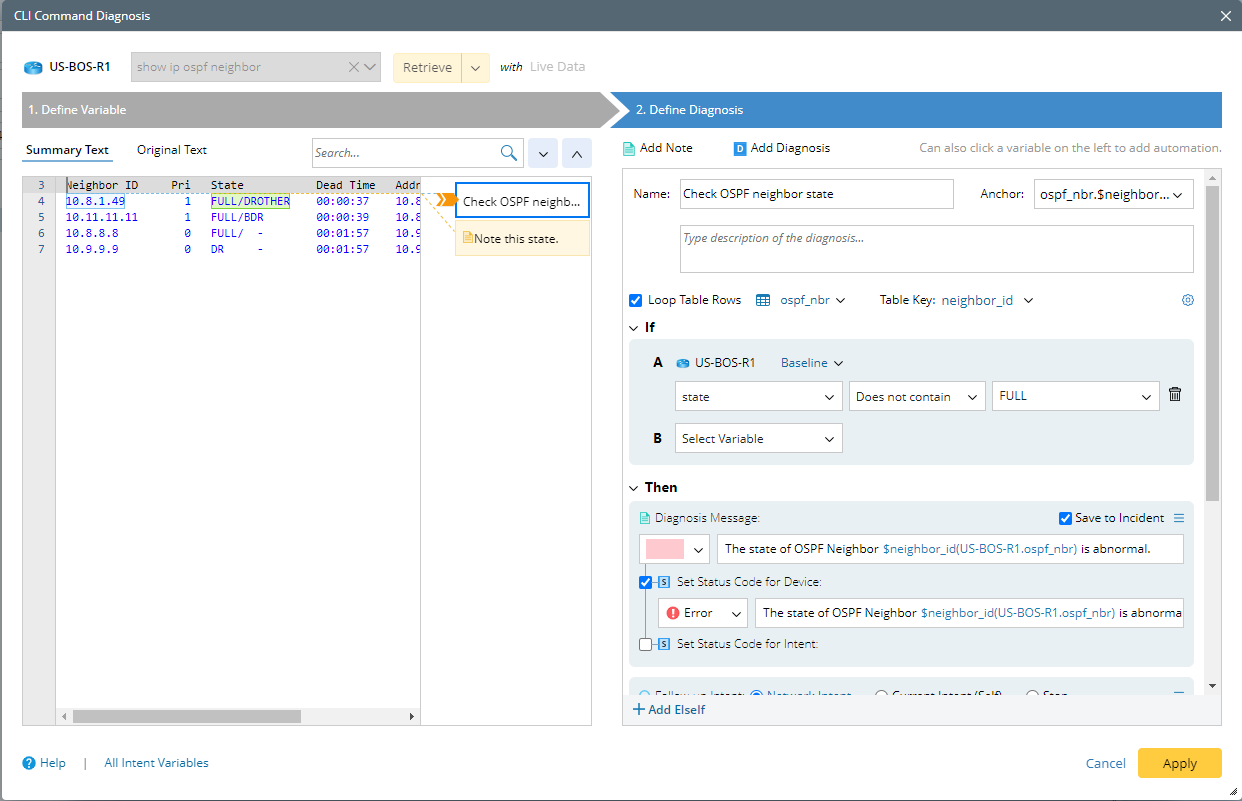
Task: Toggle the Loop Table Rows checkbox
Action: click(x=635, y=300)
